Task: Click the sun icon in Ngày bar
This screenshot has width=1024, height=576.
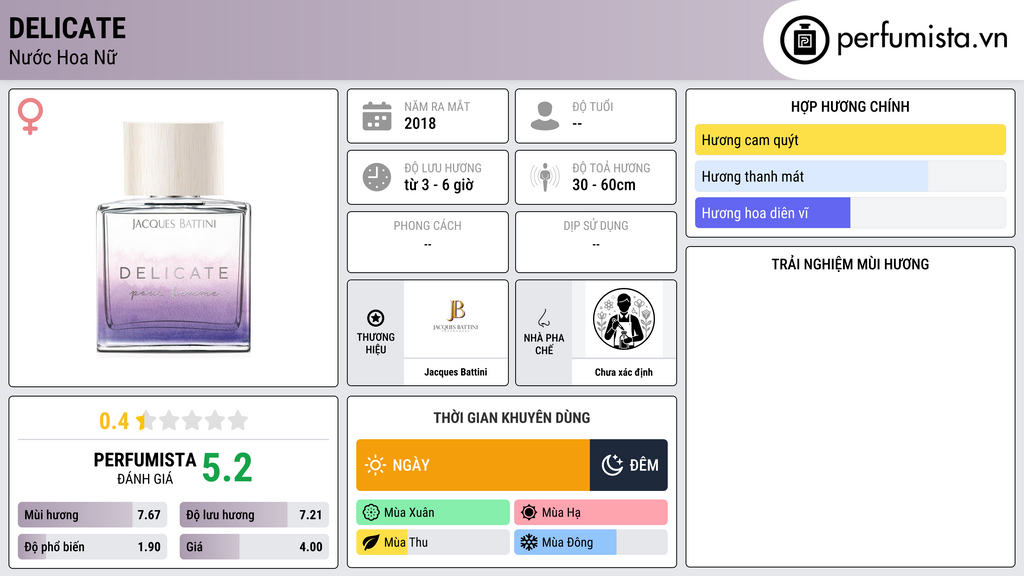Action: (376, 465)
